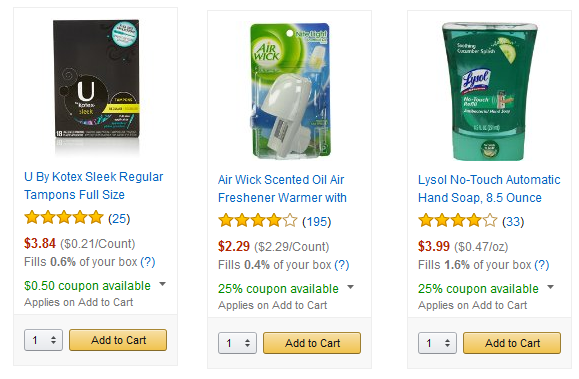Click the Air Wick star rating icons
Viewport: 579px width, 379px height.
point(258,221)
